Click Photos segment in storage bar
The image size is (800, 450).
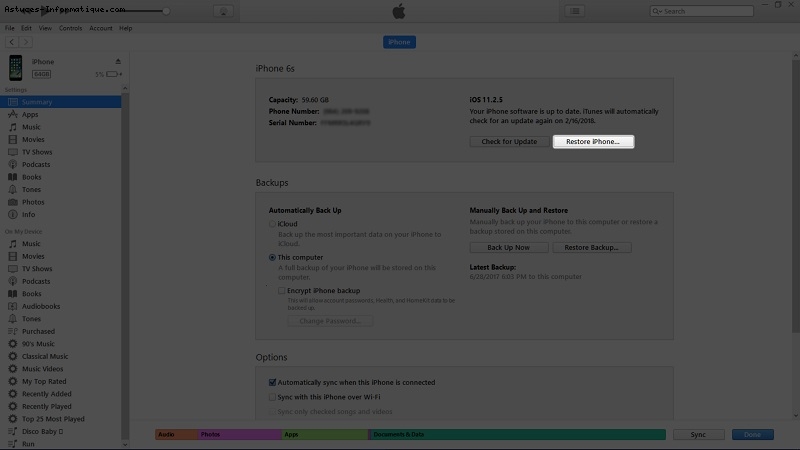(x=240, y=434)
